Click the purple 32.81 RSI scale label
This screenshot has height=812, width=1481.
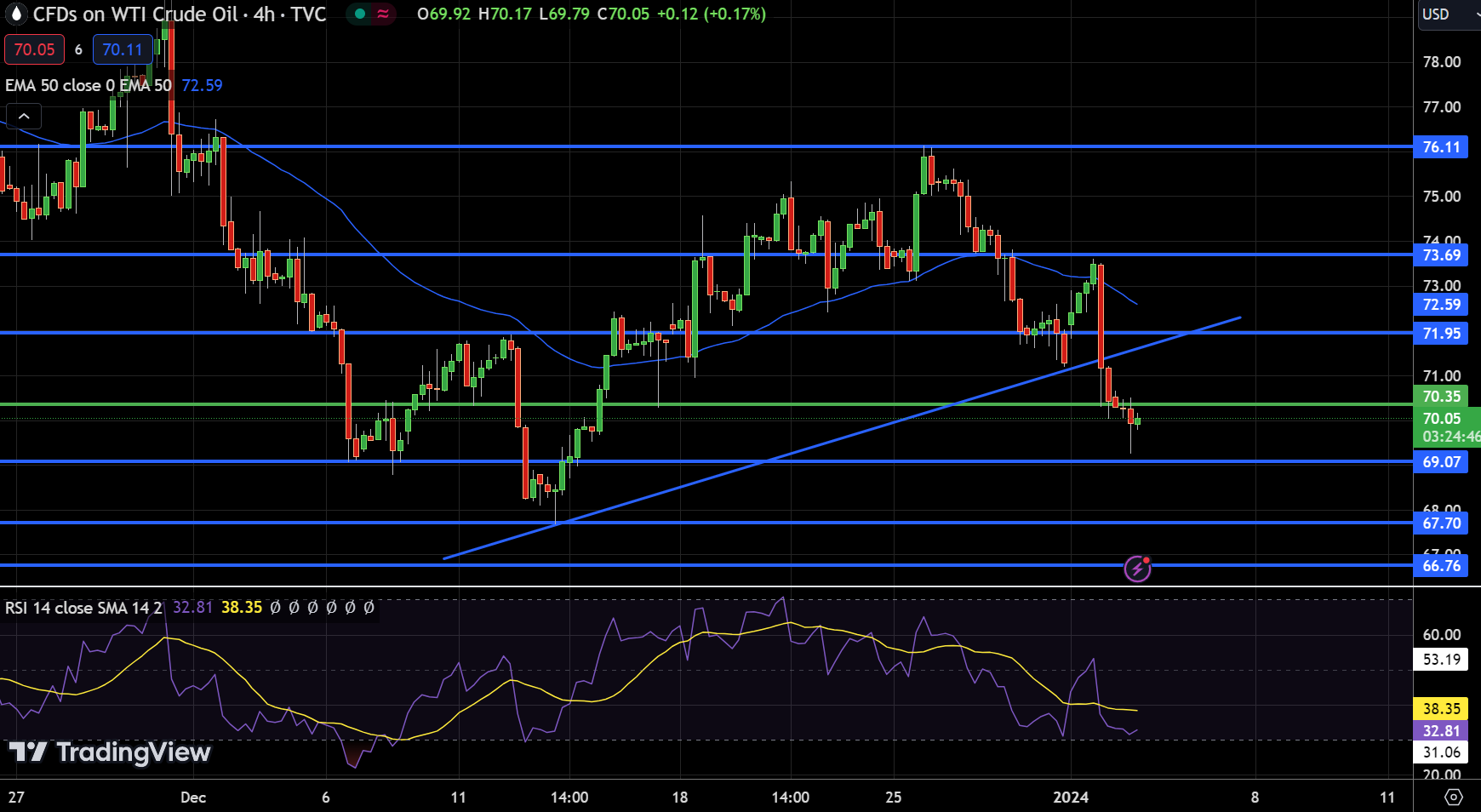coord(1441,731)
